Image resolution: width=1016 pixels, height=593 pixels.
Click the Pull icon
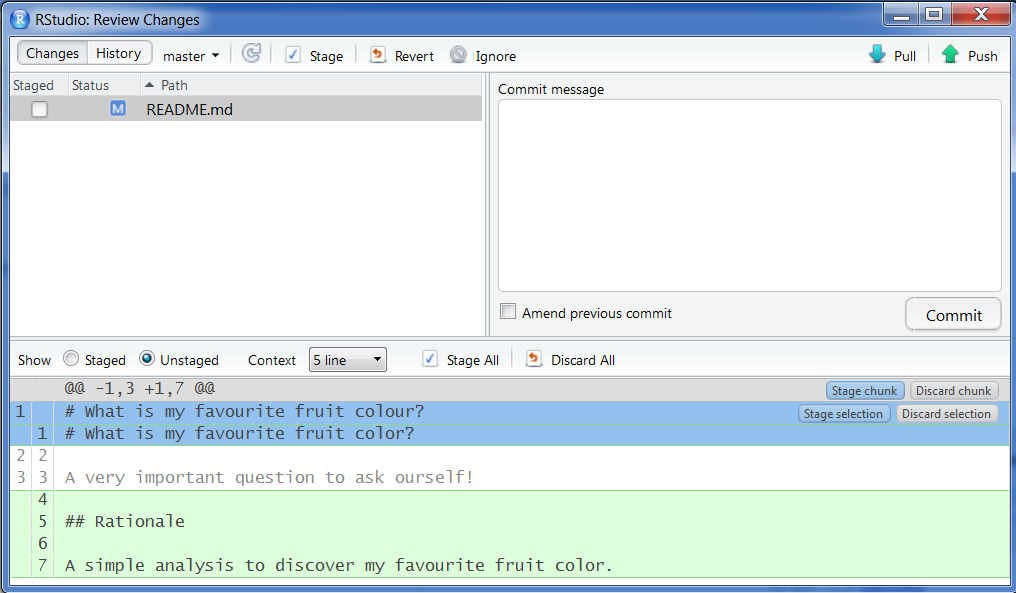point(878,55)
